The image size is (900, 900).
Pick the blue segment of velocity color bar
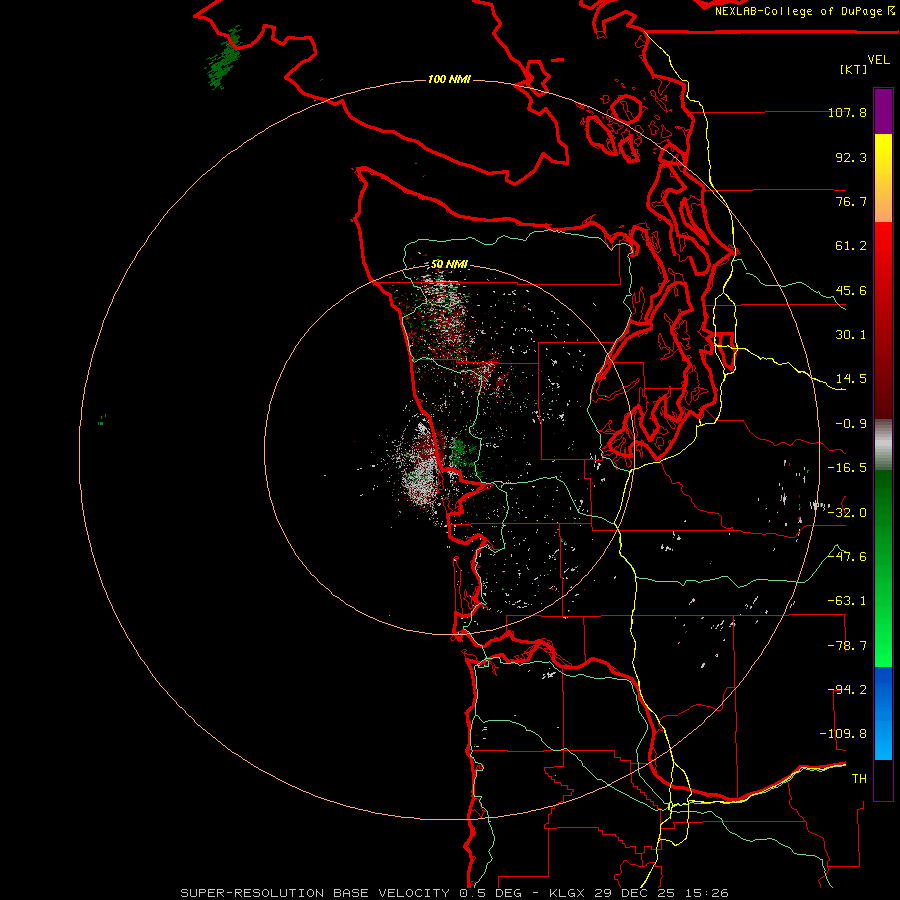pyautogui.click(x=883, y=713)
